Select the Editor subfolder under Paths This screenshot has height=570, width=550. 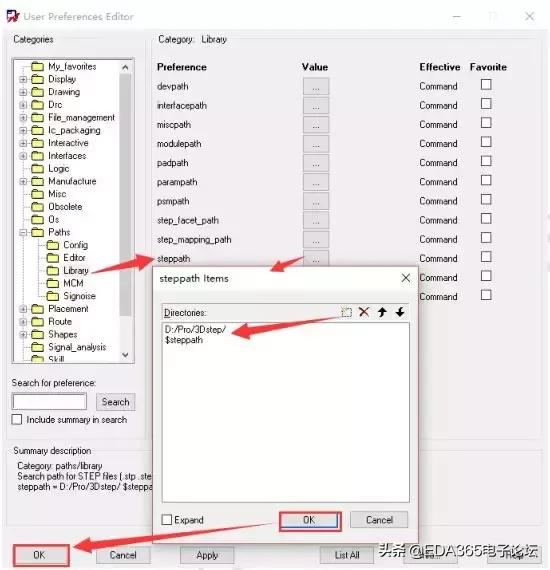point(66,257)
